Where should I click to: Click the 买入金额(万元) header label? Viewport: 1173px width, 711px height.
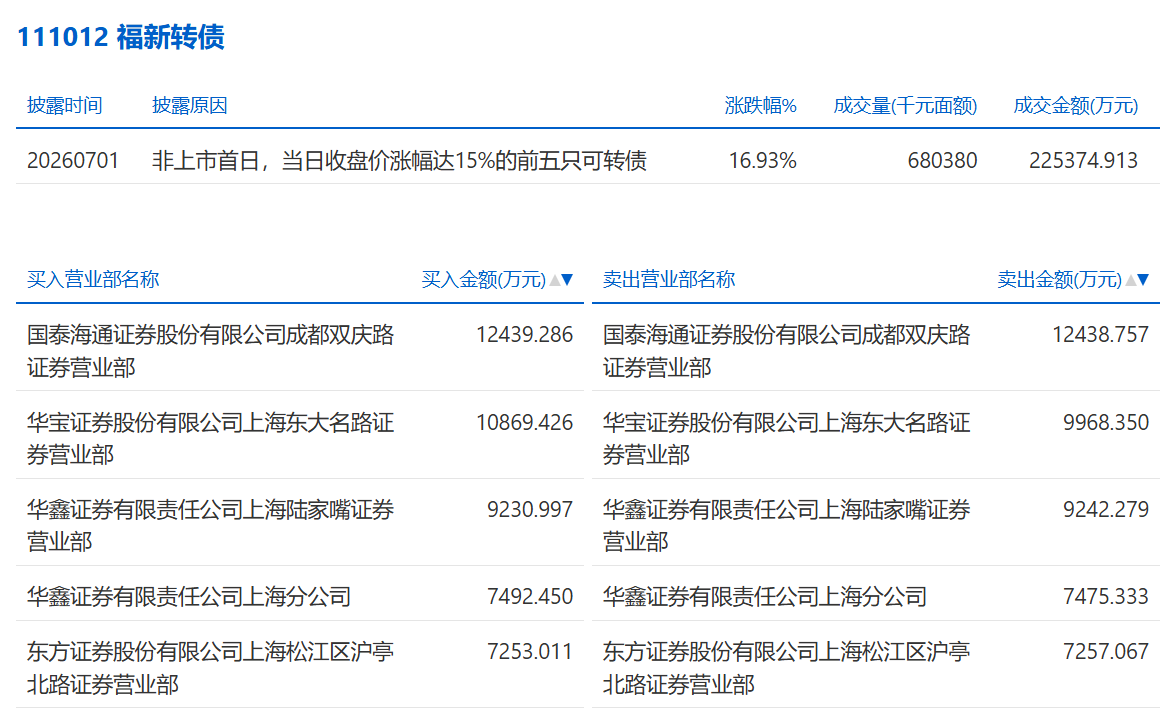point(484,280)
